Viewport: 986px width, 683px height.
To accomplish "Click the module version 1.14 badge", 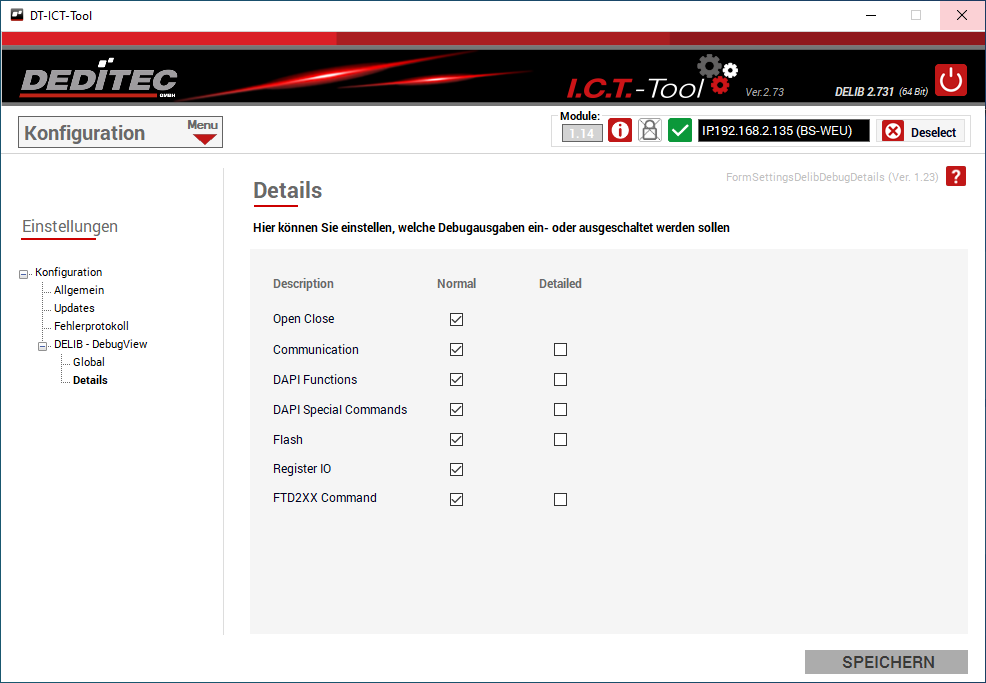I will coord(582,133).
